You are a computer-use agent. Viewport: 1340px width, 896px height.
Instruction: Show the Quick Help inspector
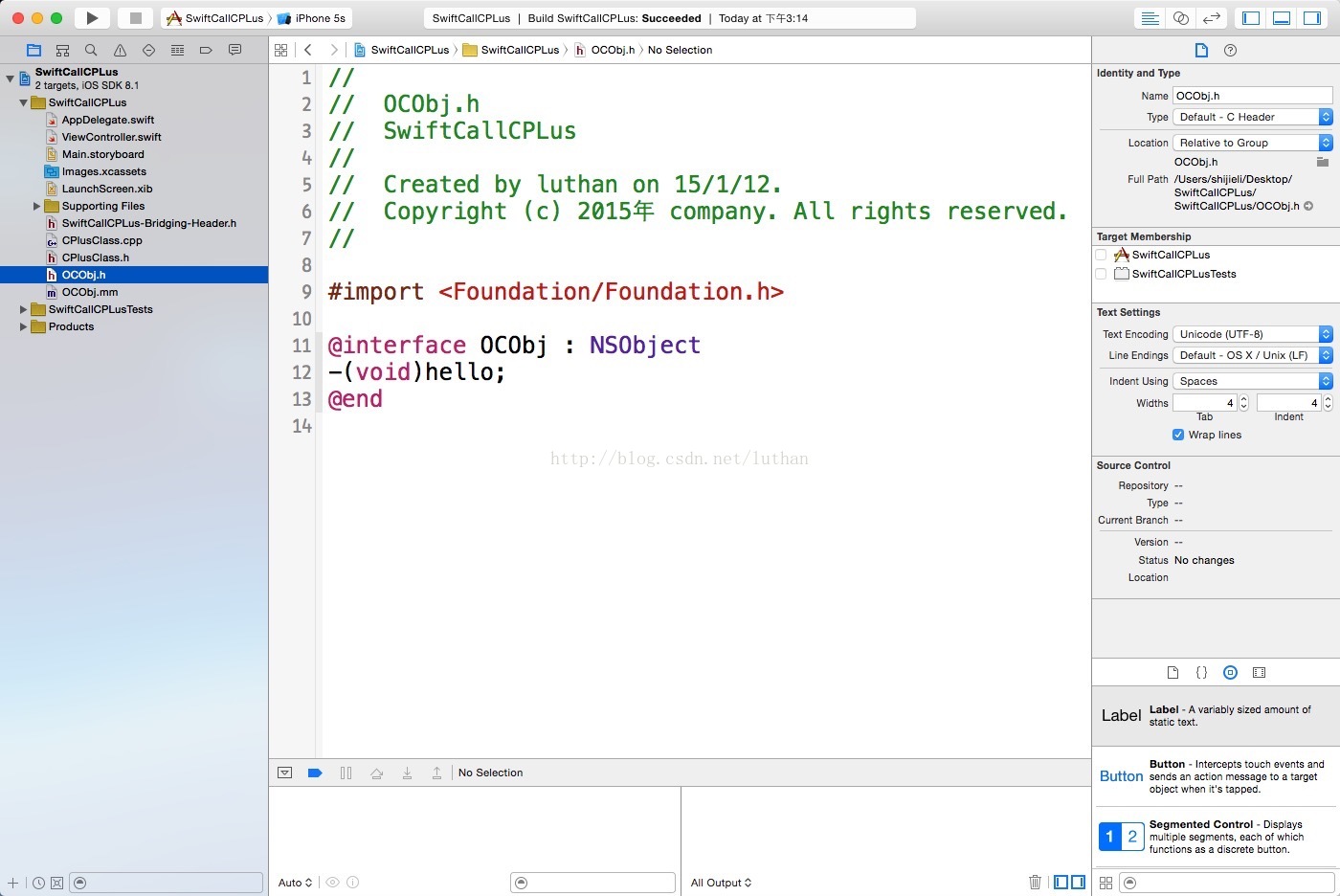pyautogui.click(x=1231, y=50)
